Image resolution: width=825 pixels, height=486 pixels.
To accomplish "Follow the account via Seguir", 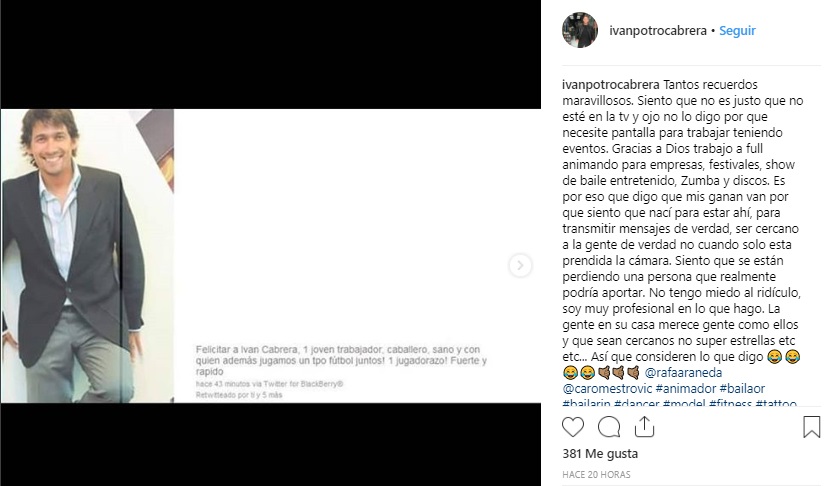I will point(737,31).
